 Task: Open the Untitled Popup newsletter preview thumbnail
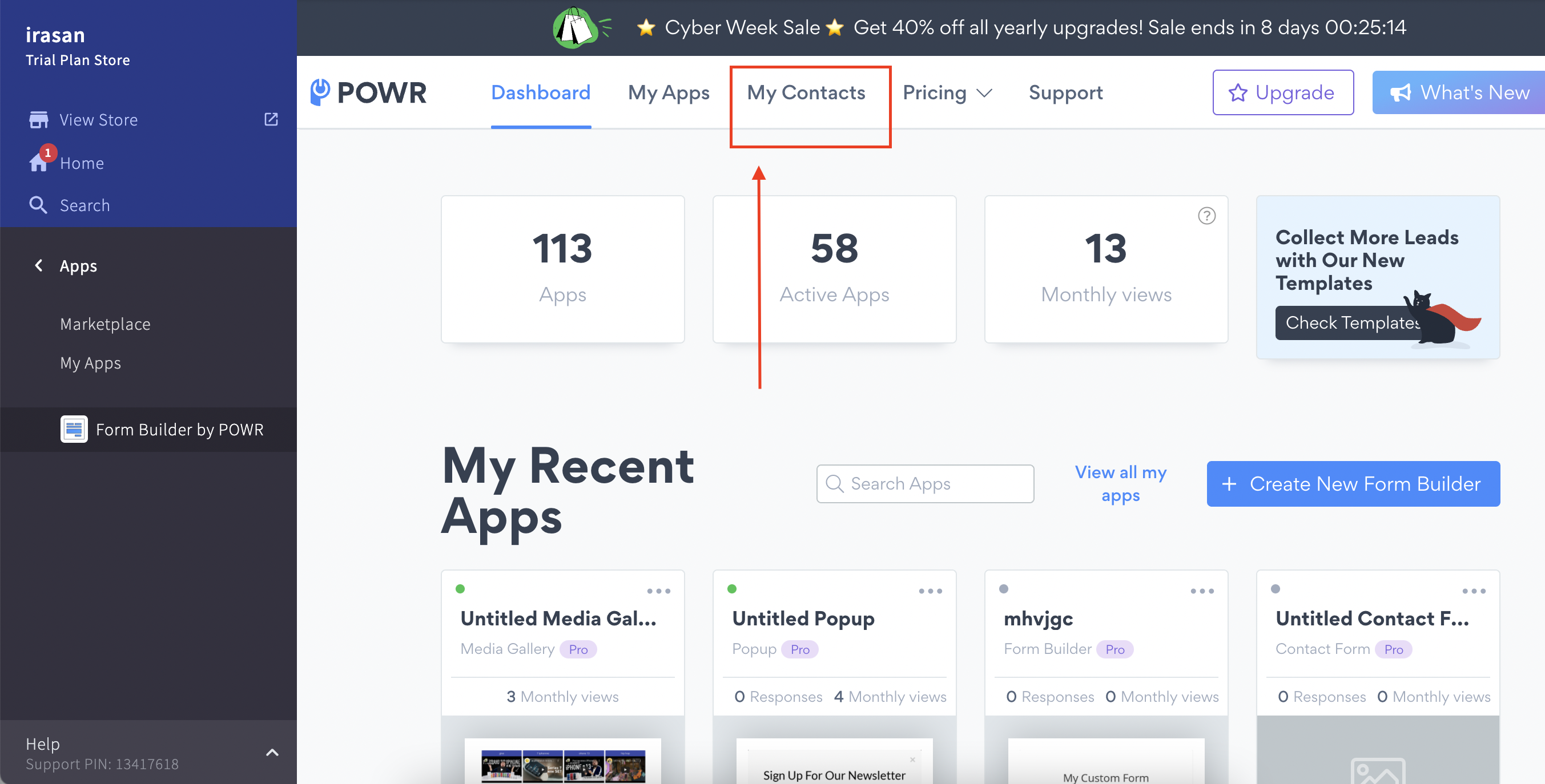click(834, 761)
